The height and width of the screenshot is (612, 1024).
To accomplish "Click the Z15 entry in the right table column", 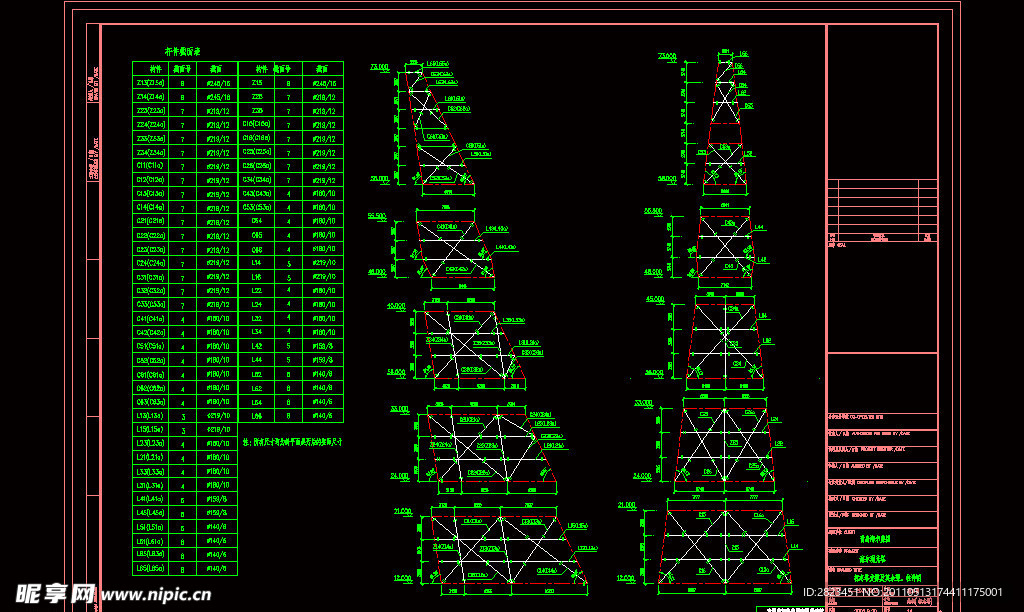I will (x=258, y=83).
